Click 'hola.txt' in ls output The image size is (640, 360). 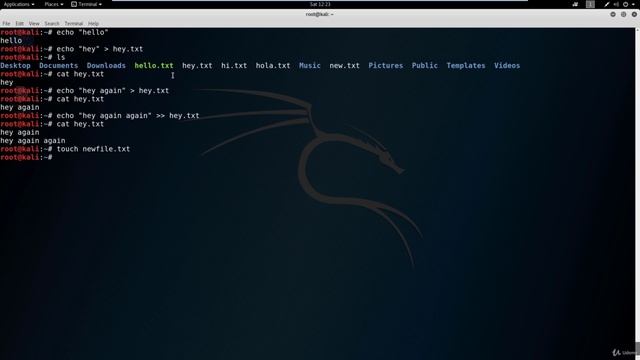click(x=273, y=66)
